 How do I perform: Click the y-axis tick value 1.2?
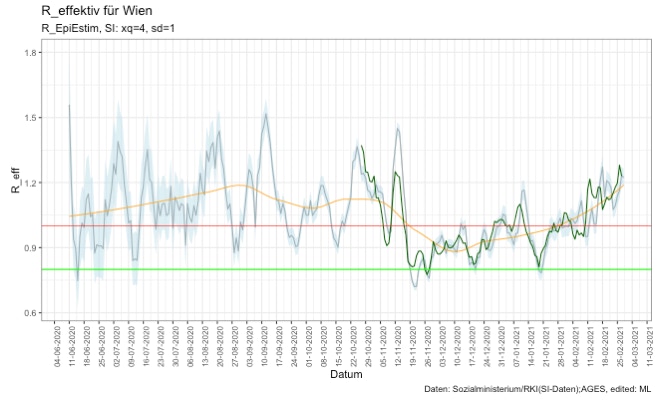tap(33, 183)
